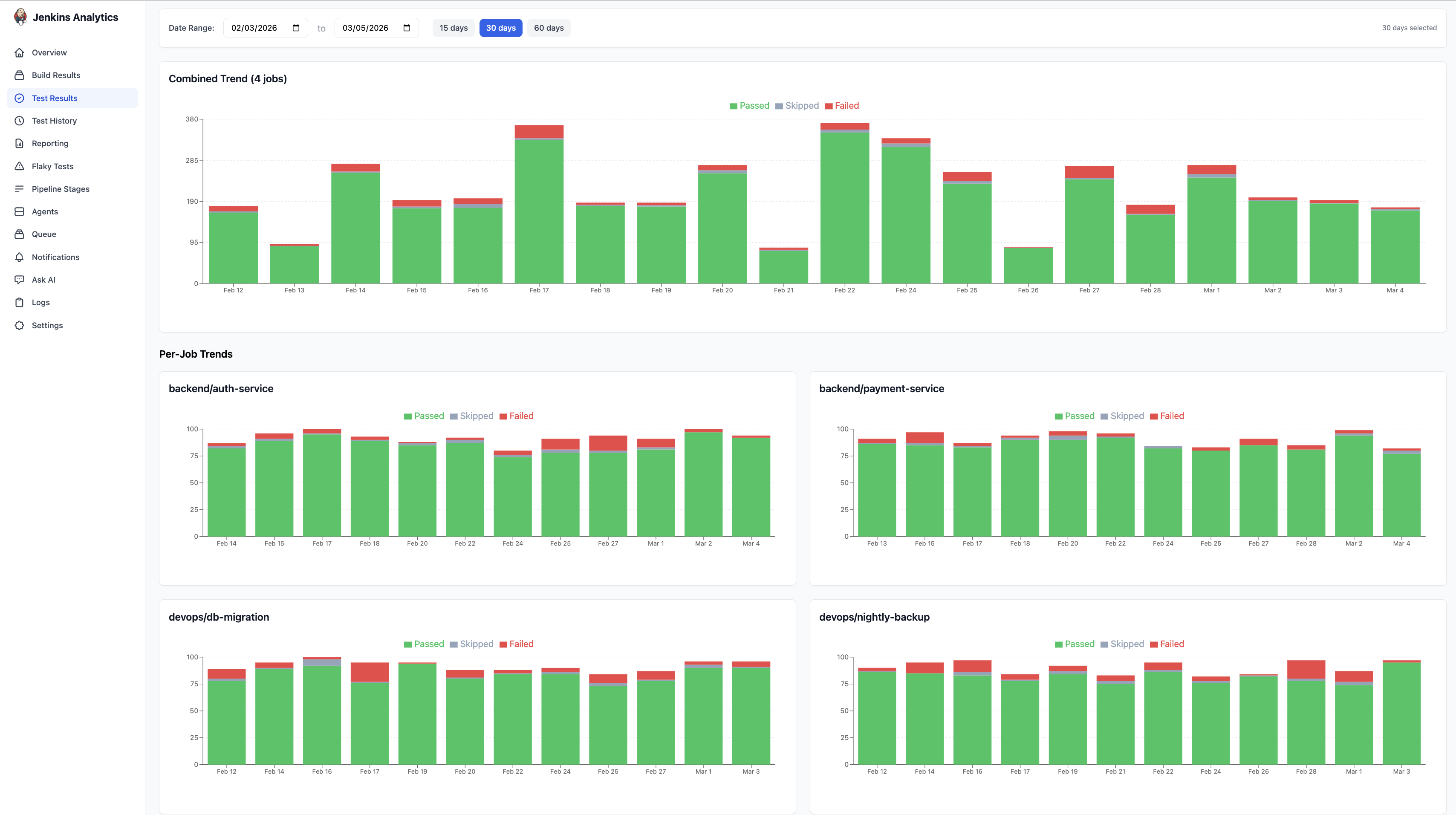The image size is (1456, 815).
Task: Toggle Failed series on devops/nightly-backup chart
Action: [x=1167, y=644]
